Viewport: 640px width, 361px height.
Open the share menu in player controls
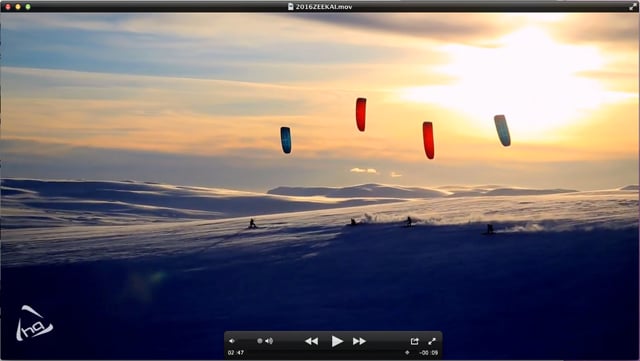(x=414, y=341)
